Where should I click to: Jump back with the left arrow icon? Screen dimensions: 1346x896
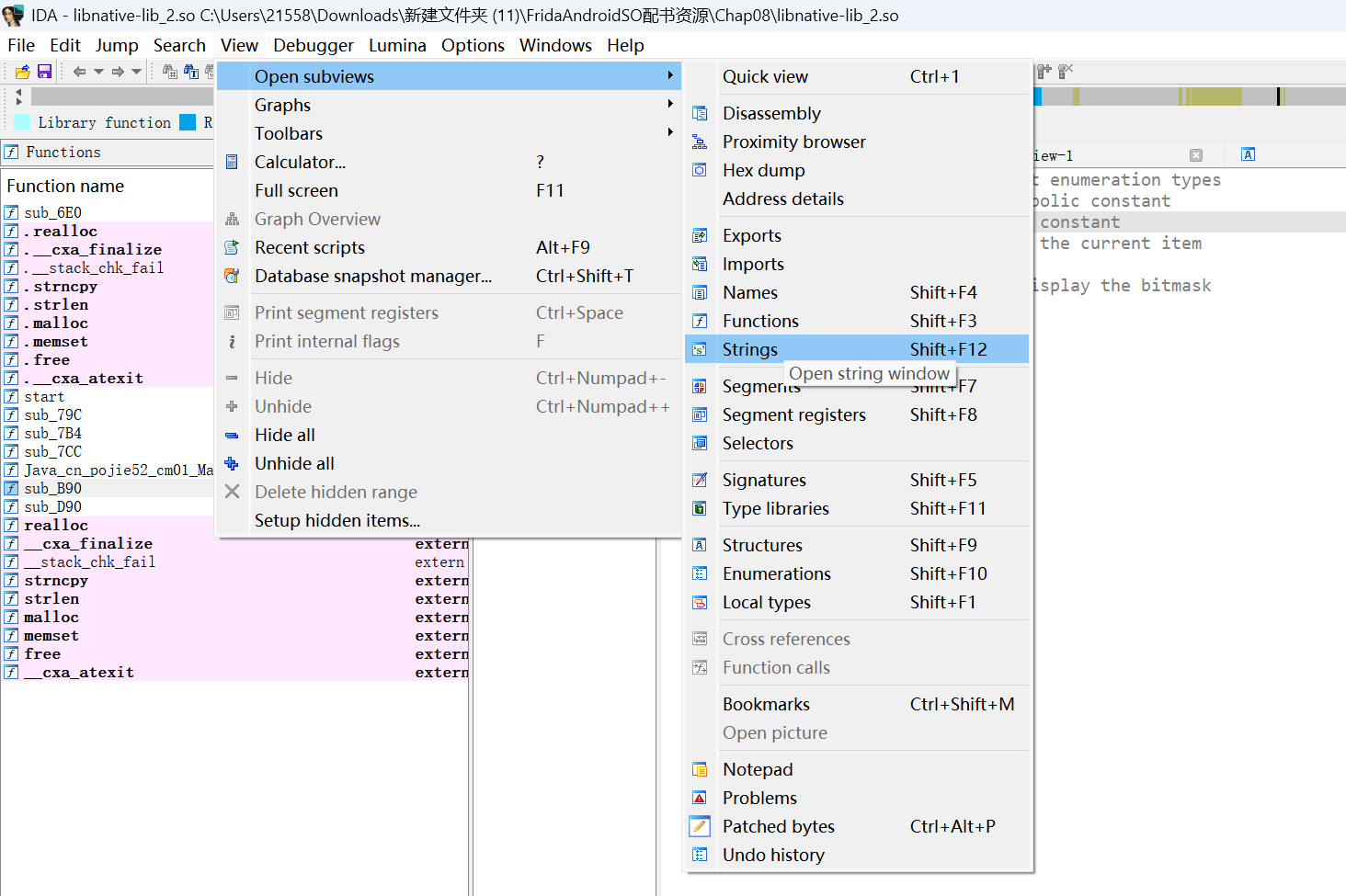pyautogui.click(x=79, y=72)
